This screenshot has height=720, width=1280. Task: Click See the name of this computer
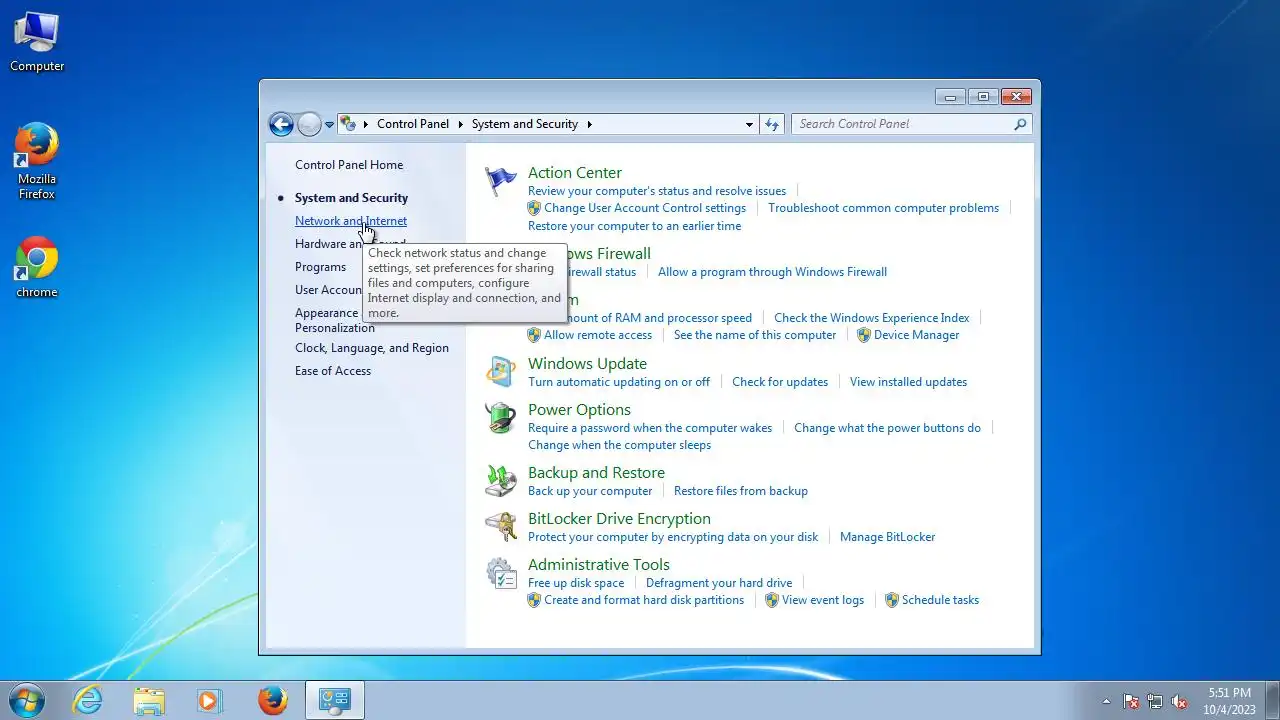(755, 335)
